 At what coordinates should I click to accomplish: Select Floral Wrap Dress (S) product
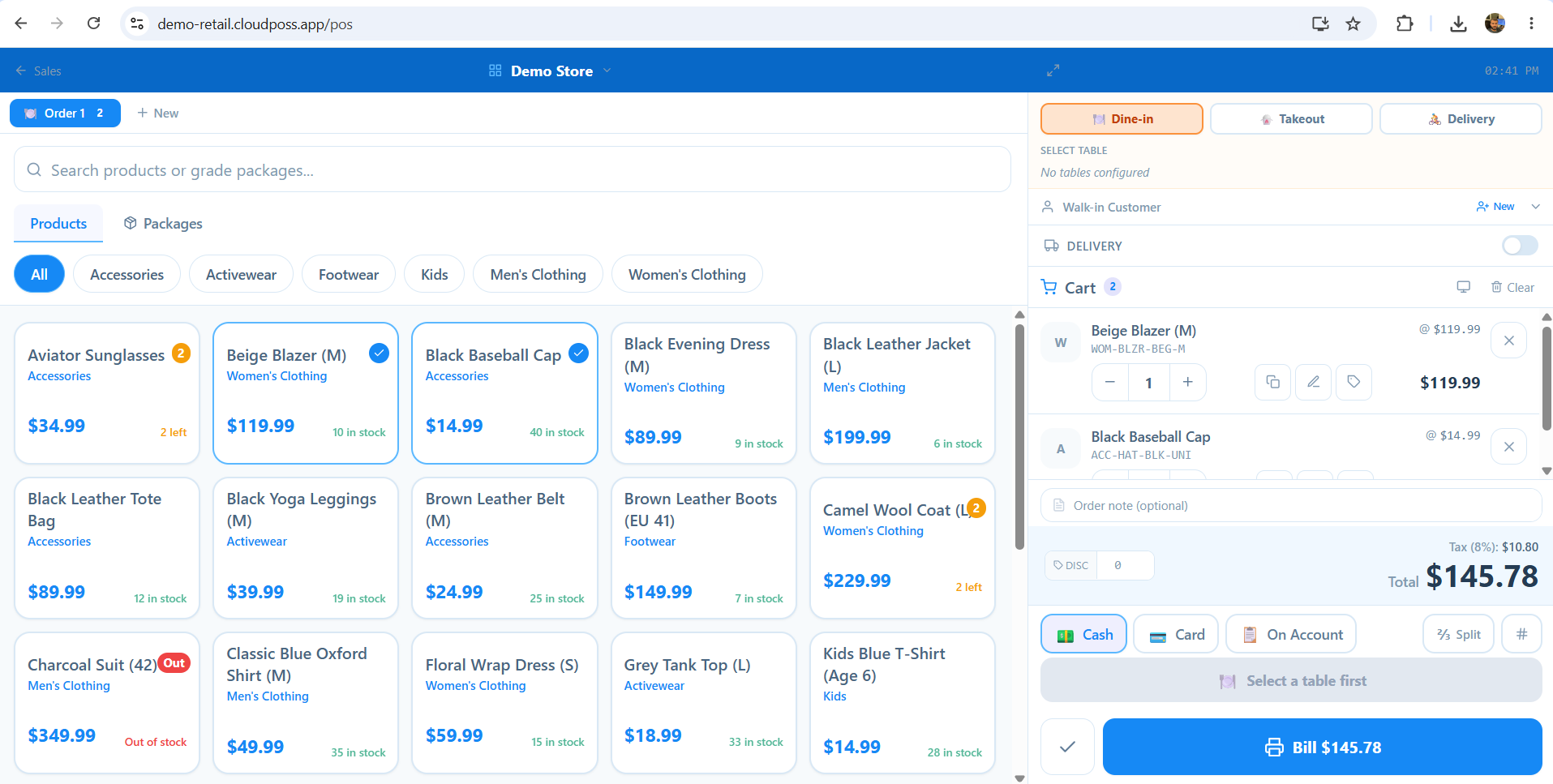coord(504,703)
